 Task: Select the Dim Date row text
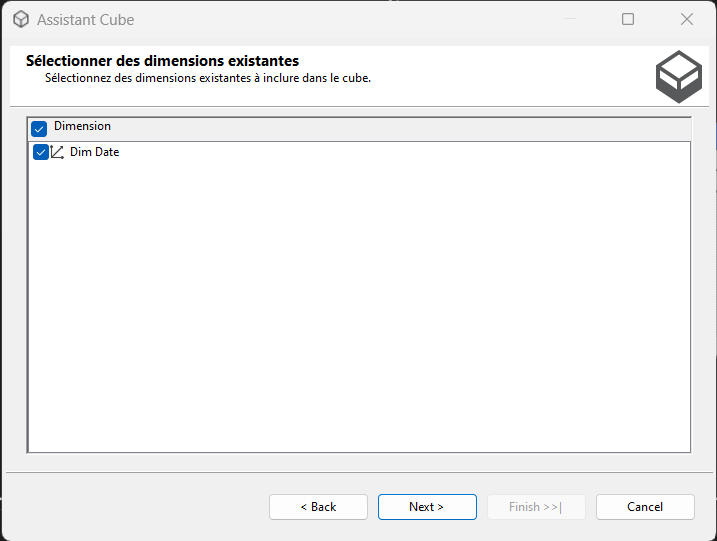pyautogui.click(x=94, y=152)
